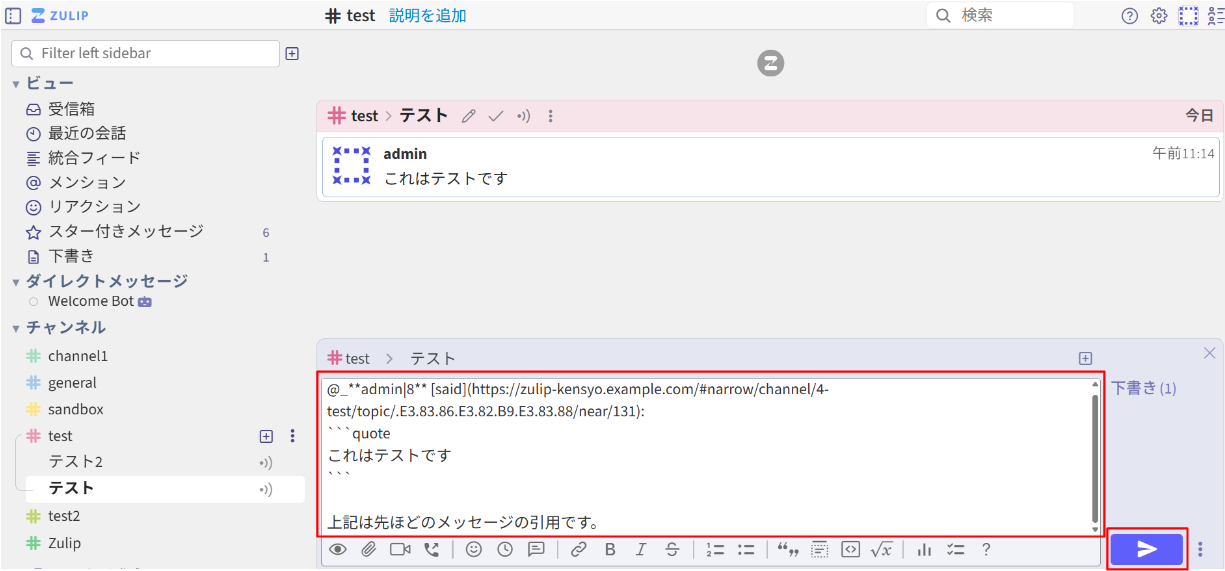The image size is (1225, 571).
Task: Toggle bold formatting
Action: [610, 549]
